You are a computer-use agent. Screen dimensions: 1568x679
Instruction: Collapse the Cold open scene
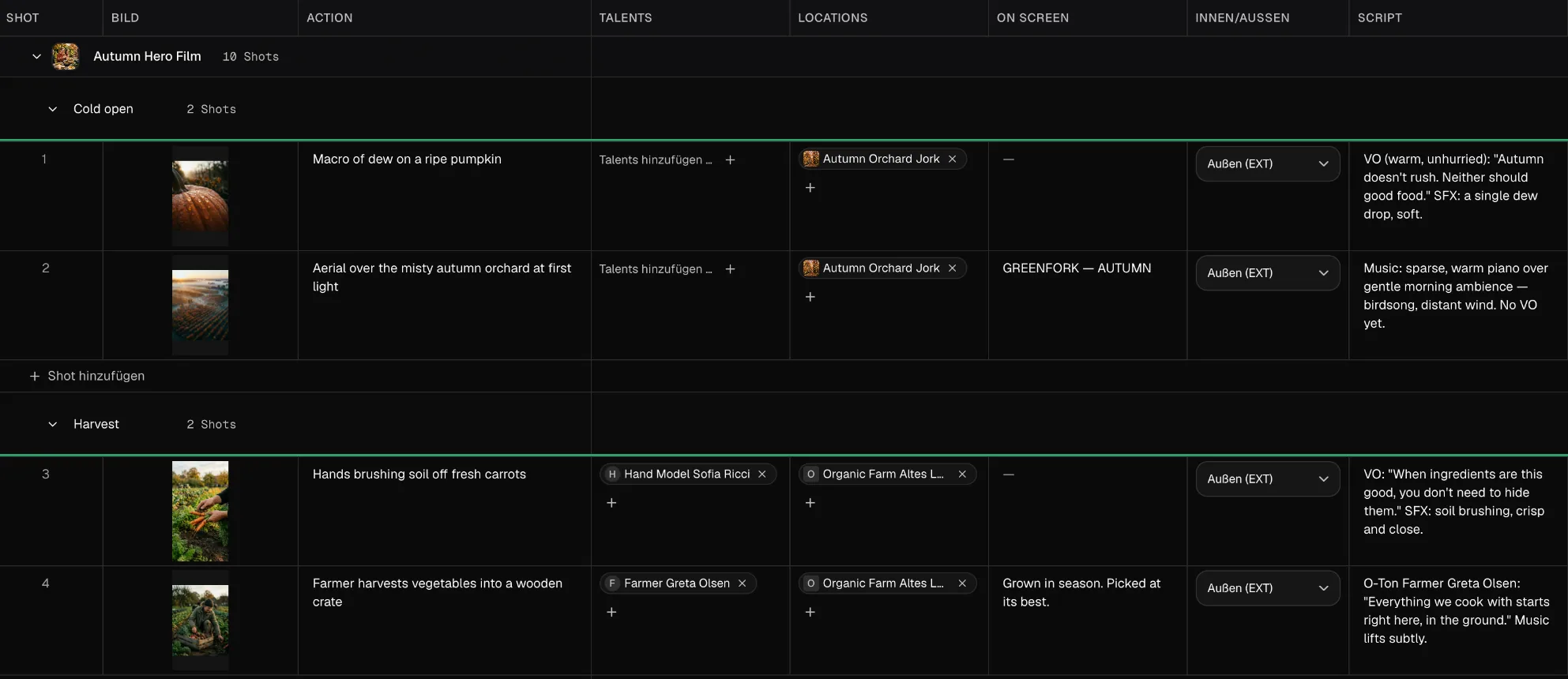tap(53, 109)
